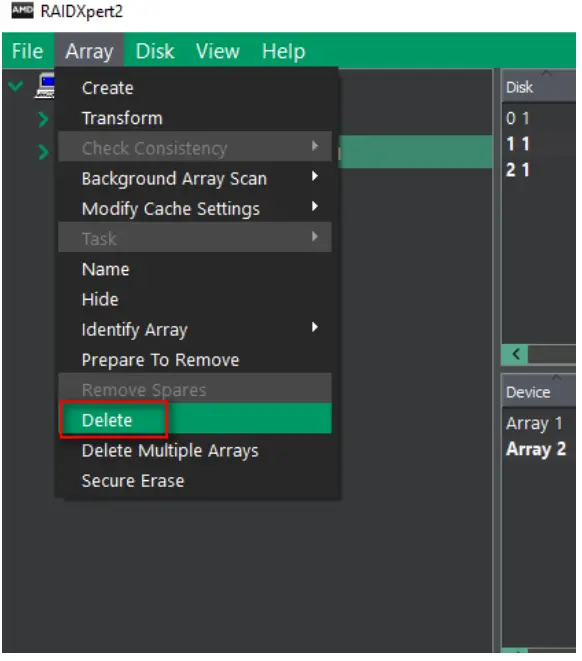The width and height of the screenshot is (582, 661).
Task: Click the Disk column header
Action: point(539,87)
